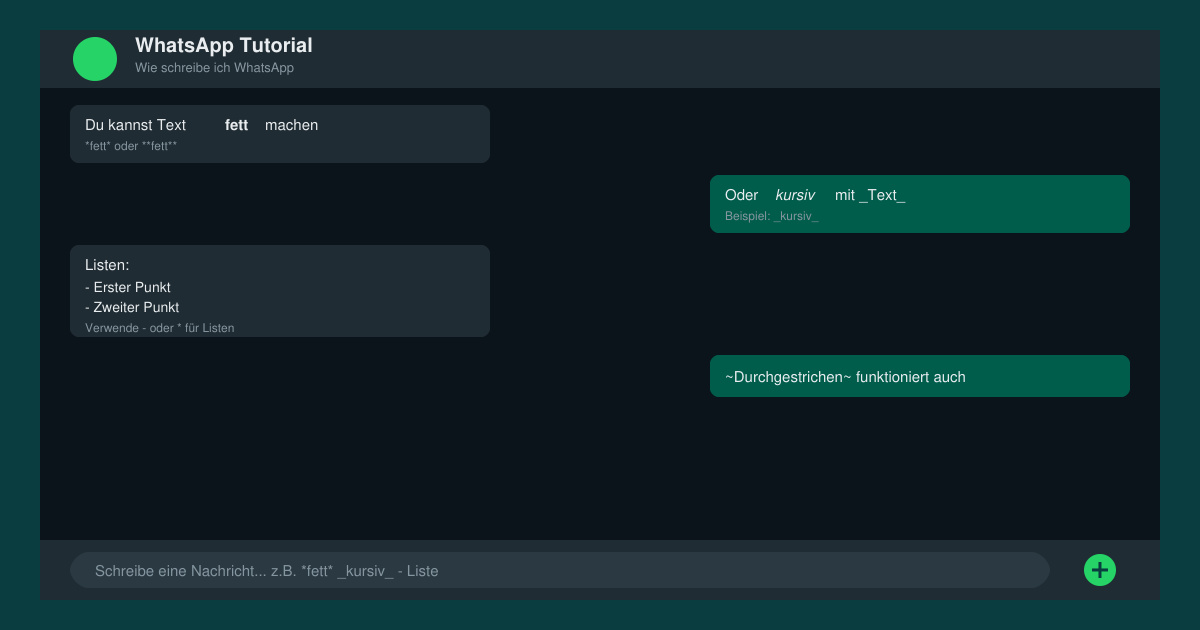Click the 'WhatsApp Tutorial' chat title
Viewport: 1200px width, 630px height.
(224, 45)
